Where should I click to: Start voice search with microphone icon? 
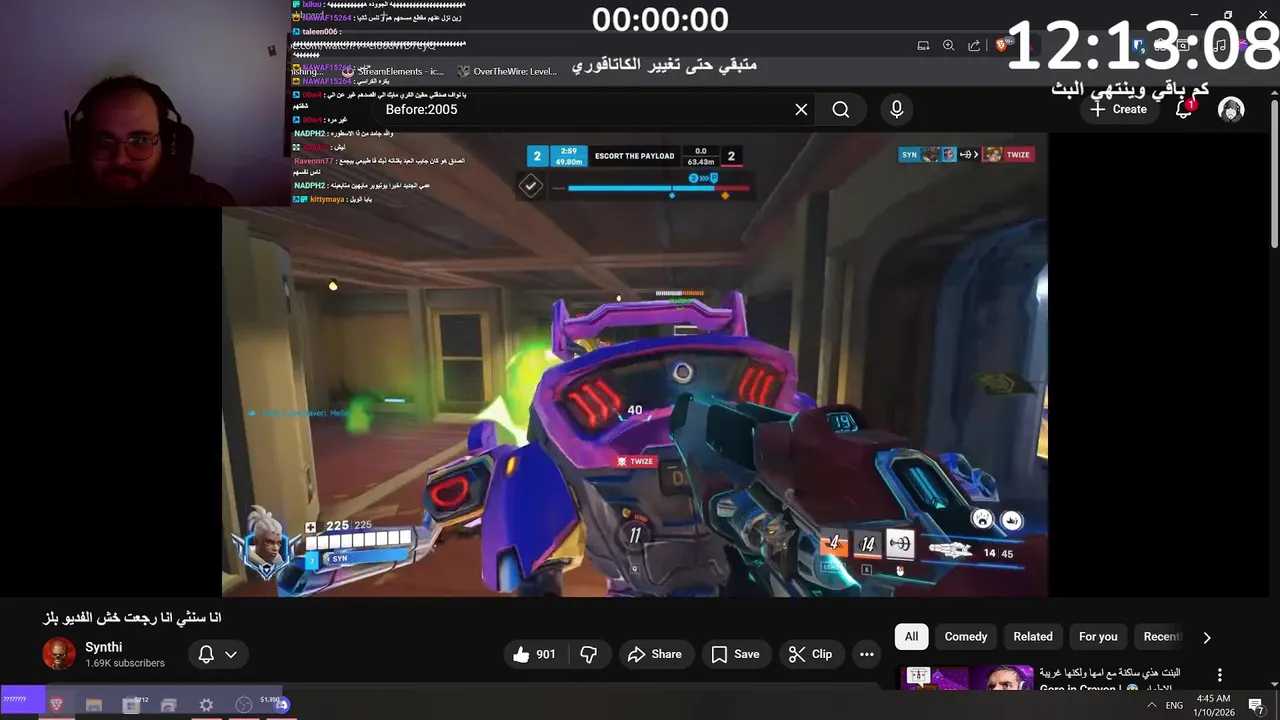897,110
